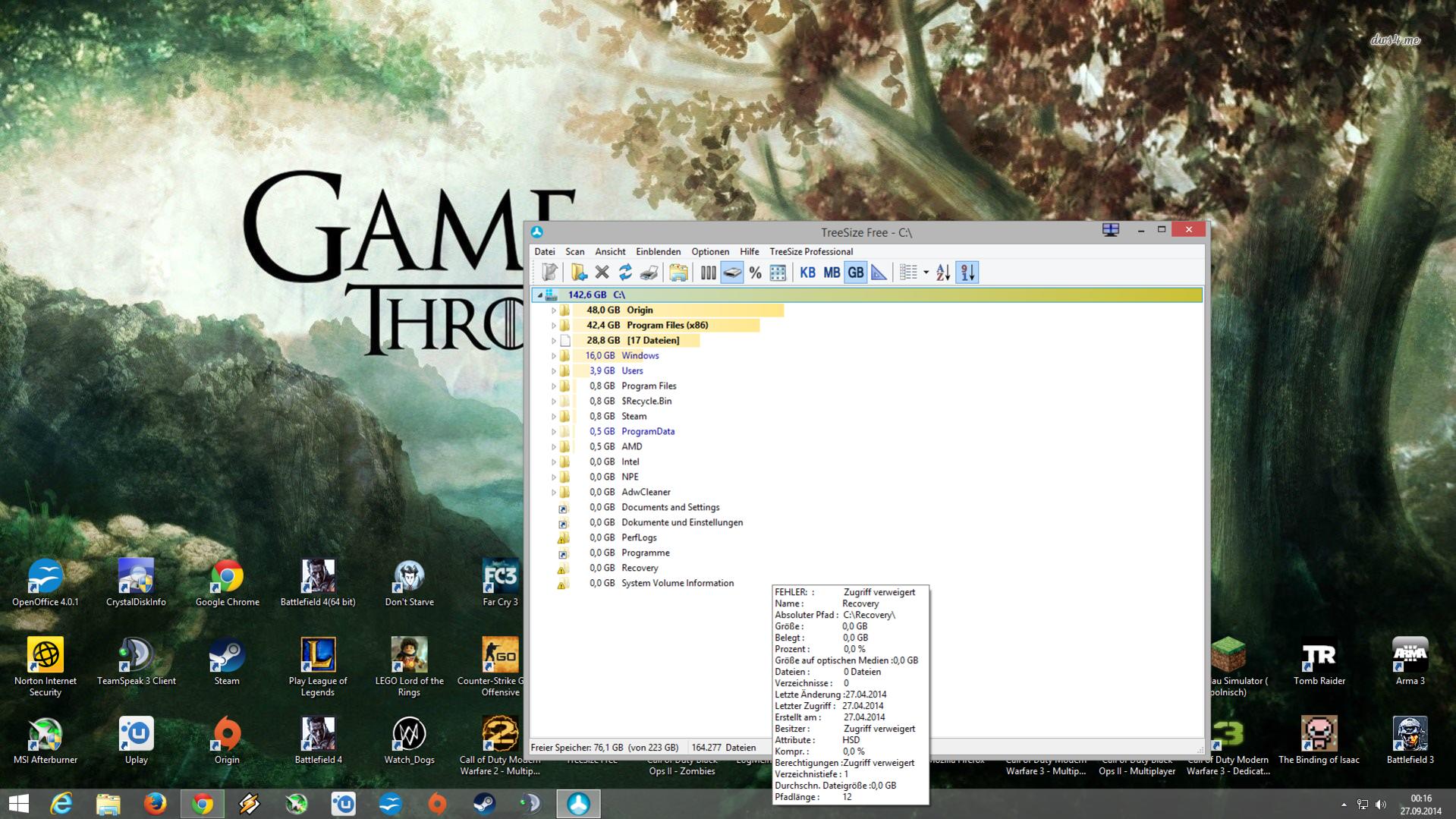
Task: Select the Battlefield 3 desktop icon
Action: click(x=1410, y=741)
